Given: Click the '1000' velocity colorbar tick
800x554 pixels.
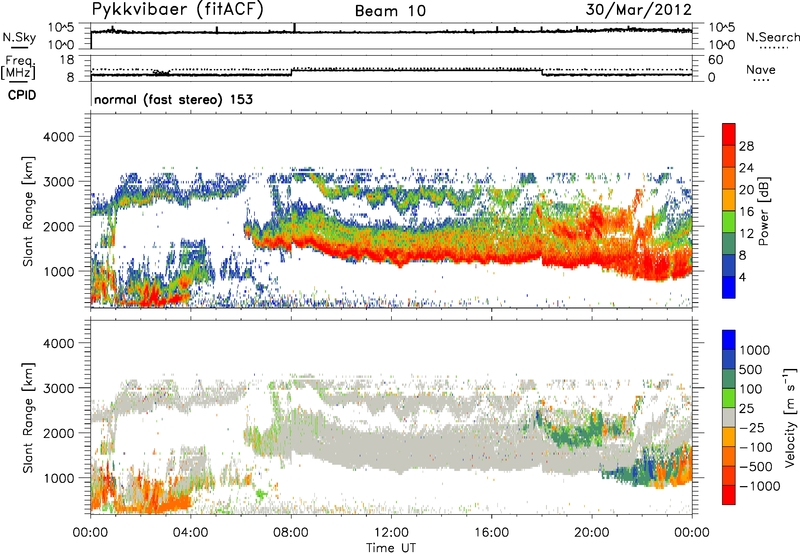Looking at the screenshot, I should tap(755, 350).
